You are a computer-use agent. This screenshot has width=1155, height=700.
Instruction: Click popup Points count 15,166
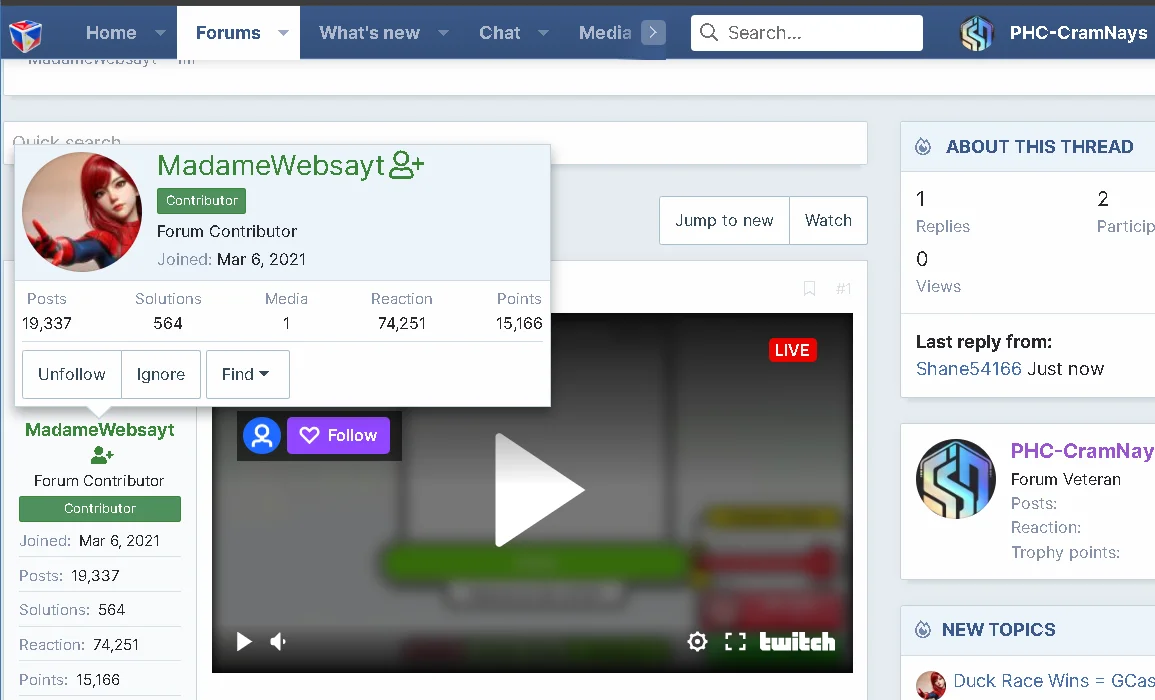point(519,323)
